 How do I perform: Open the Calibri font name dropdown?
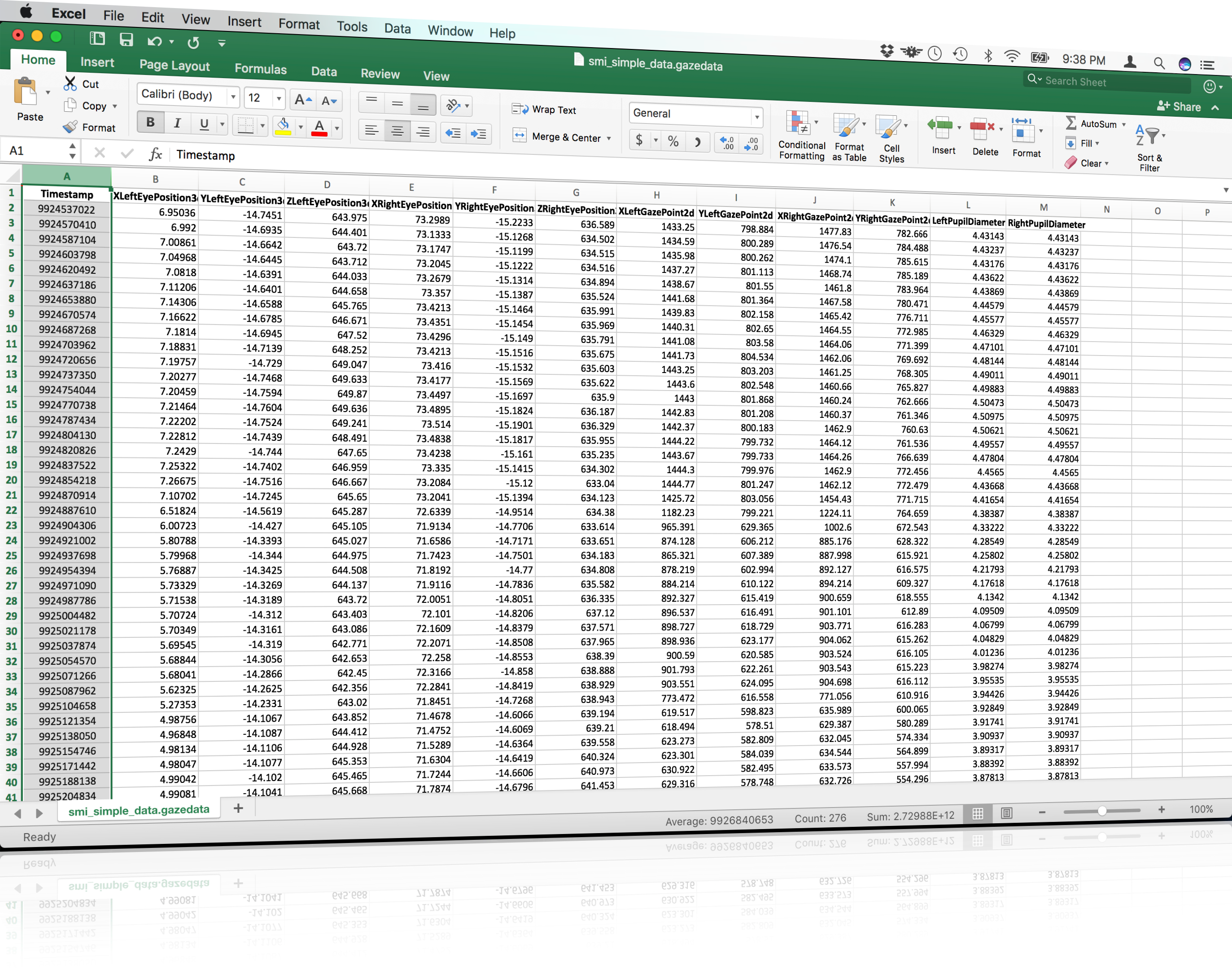pos(233,97)
